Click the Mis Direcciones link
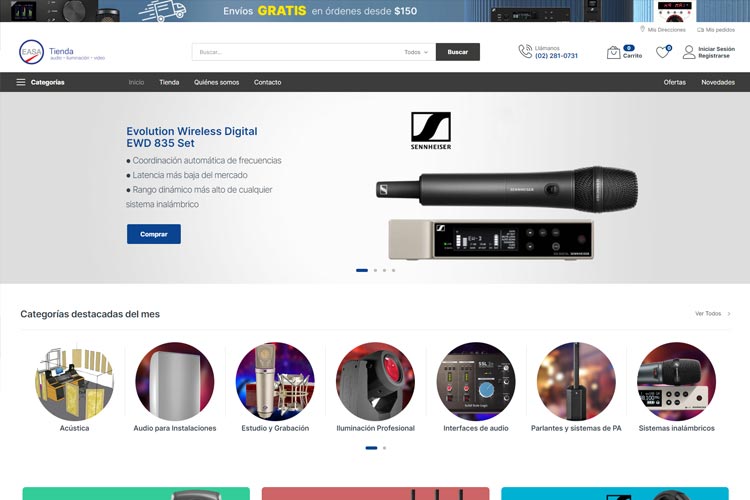Image resolution: width=750 pixels, height=500 pixels. point(667,30)
